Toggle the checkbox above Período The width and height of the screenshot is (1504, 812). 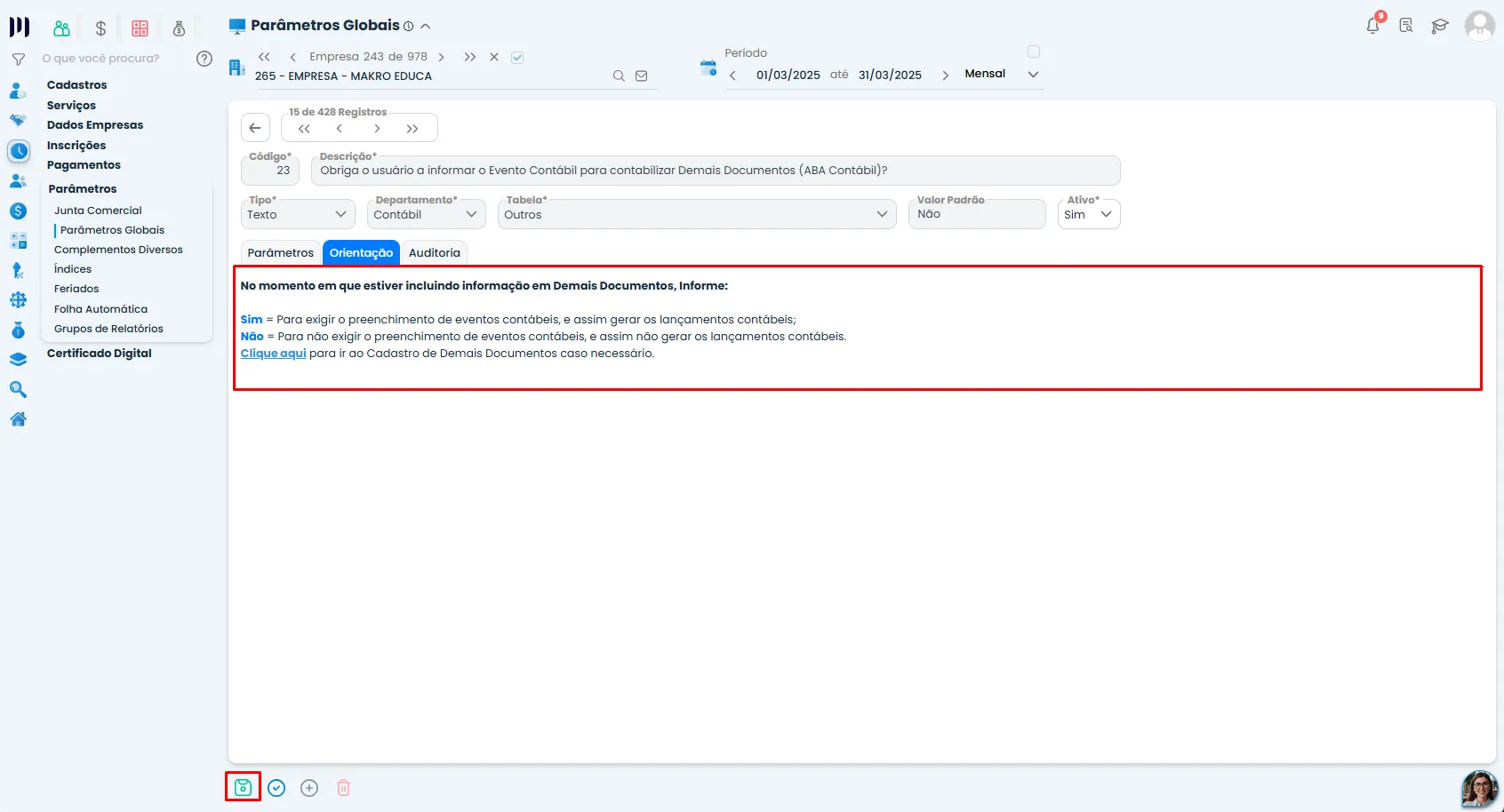click(1034, 52)
